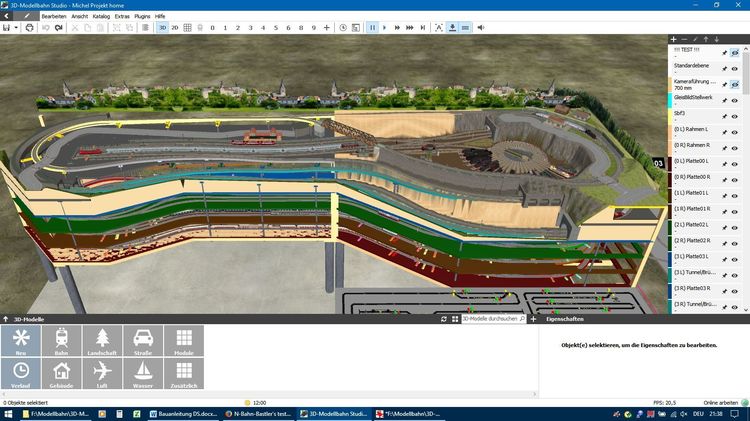Toggle visibility of the Kameraführung layer
This screenshot has width=750, height=421.
(735, 85)
